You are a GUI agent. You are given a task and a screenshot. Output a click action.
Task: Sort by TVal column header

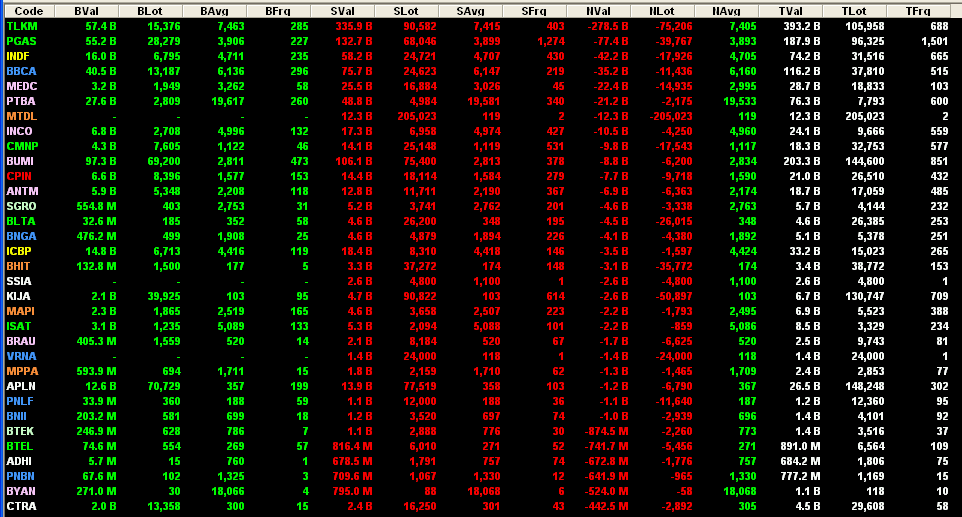click(x=790, y=11)
